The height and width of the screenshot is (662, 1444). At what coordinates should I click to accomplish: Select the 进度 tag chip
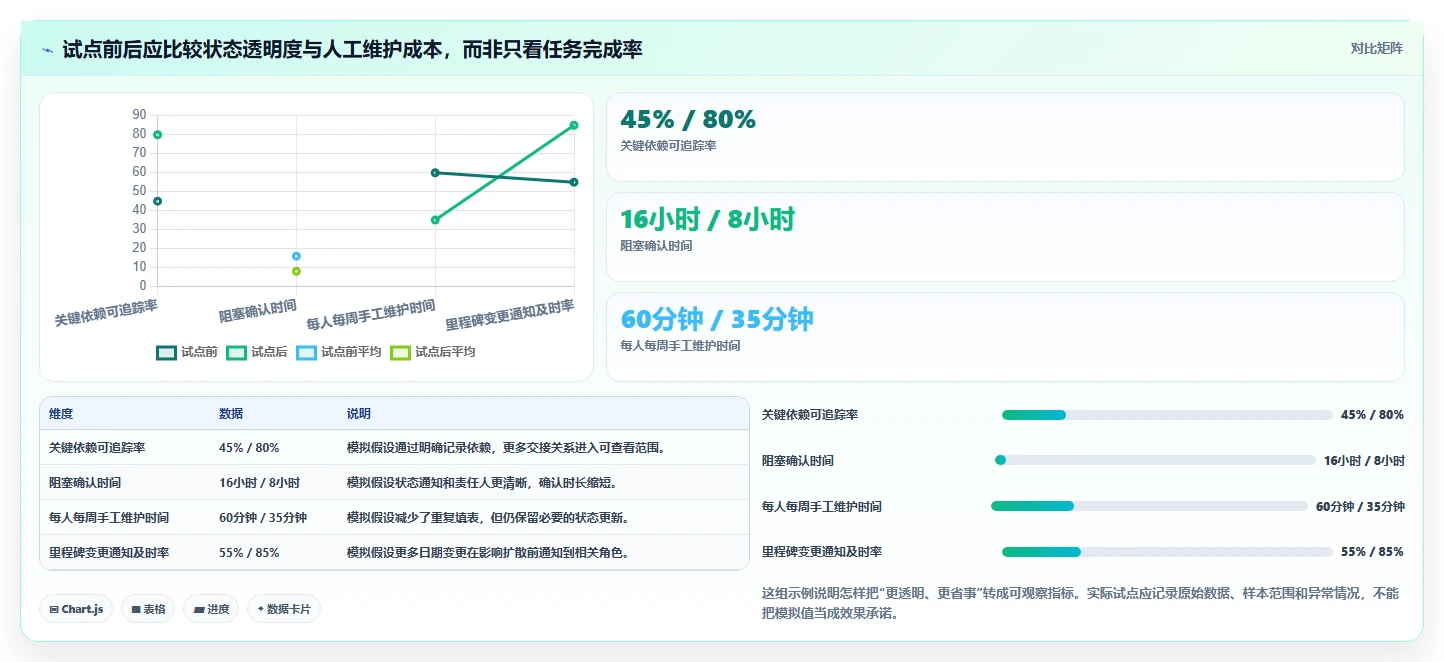click(x=211, y=609)
